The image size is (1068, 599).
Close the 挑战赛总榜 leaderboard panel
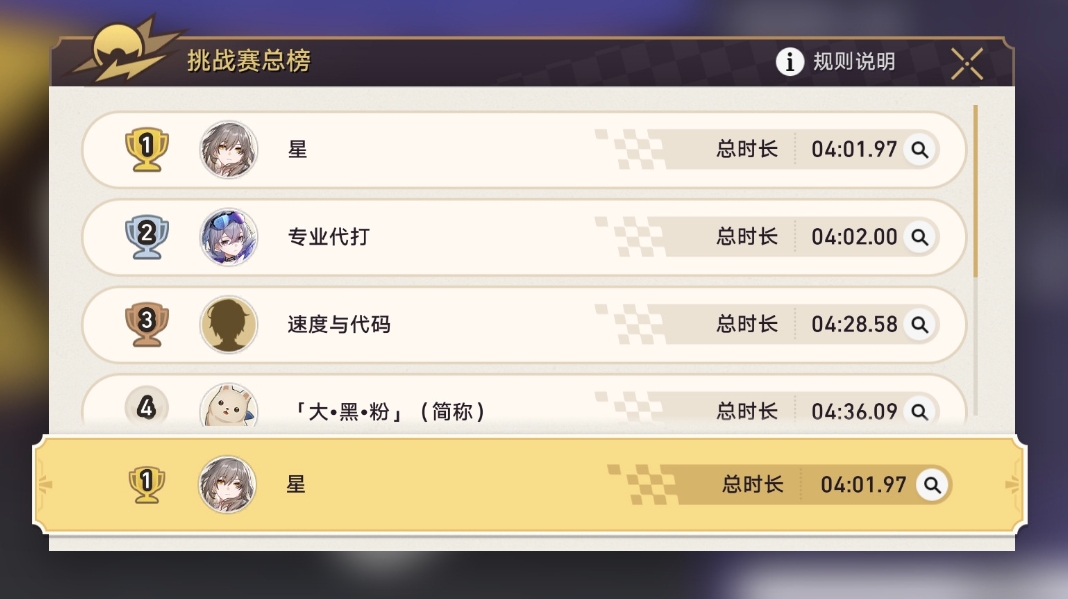coord(967,63)
